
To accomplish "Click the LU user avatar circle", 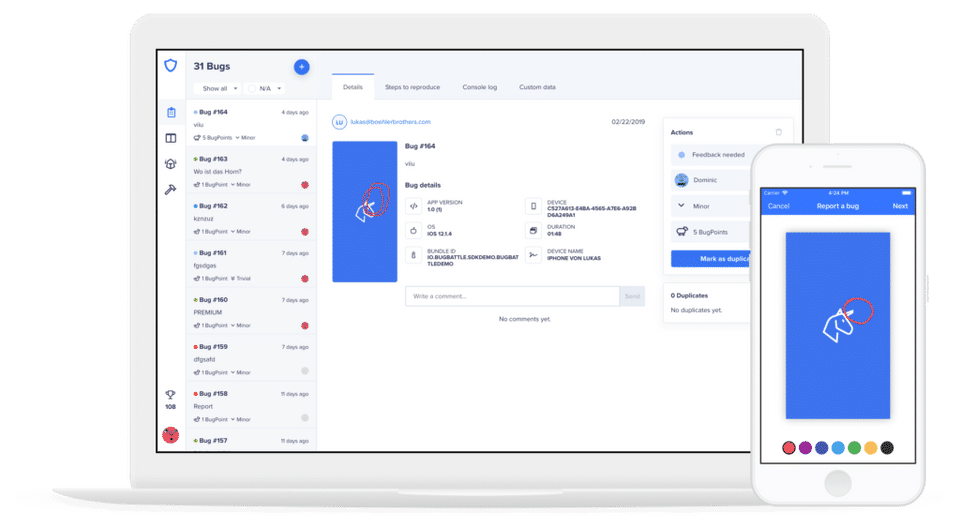I will pos(339,122).
